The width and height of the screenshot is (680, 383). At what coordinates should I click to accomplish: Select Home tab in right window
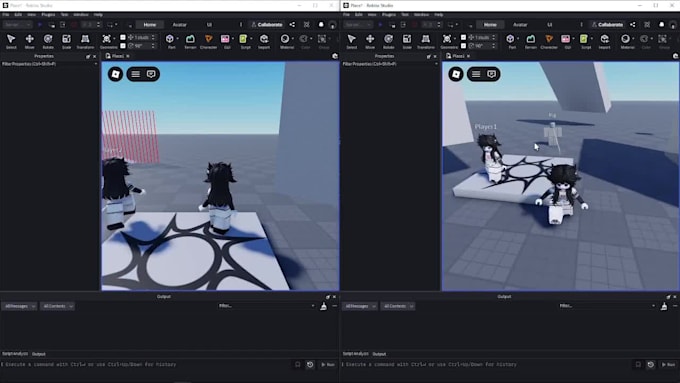click(490, 25)
